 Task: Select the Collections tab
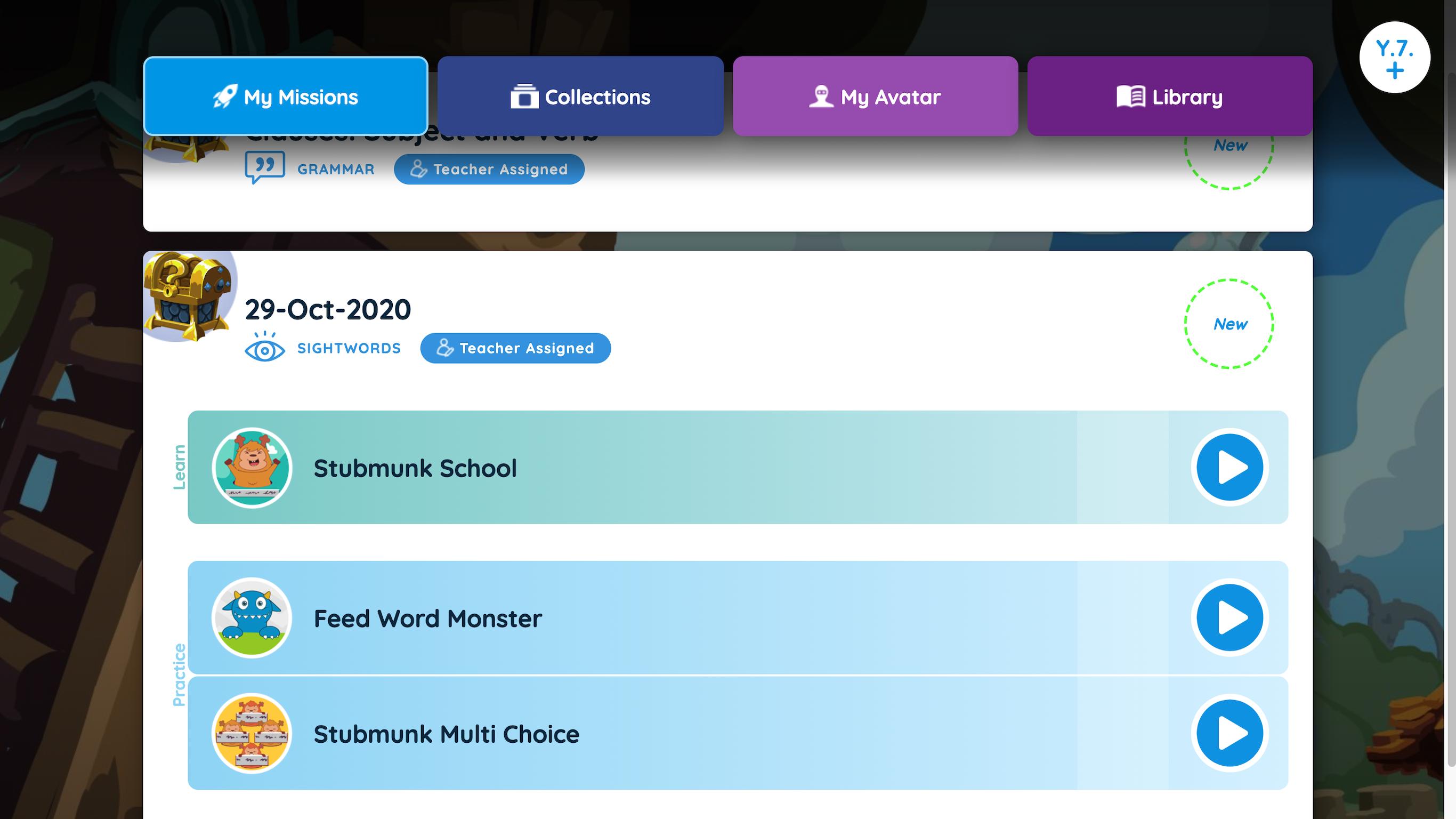pyautogui.click(x=580, y=96)
